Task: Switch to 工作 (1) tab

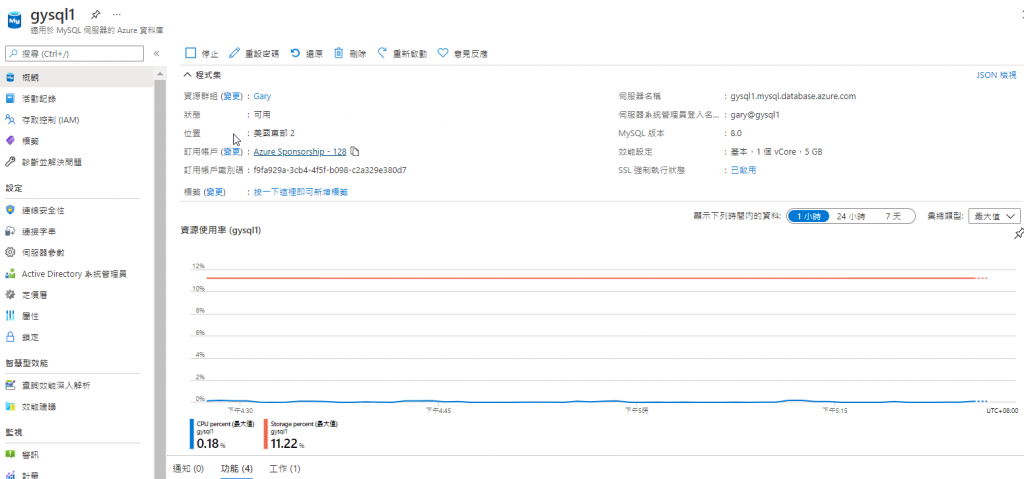Action: pyautogui.click(x=285, y=469)
